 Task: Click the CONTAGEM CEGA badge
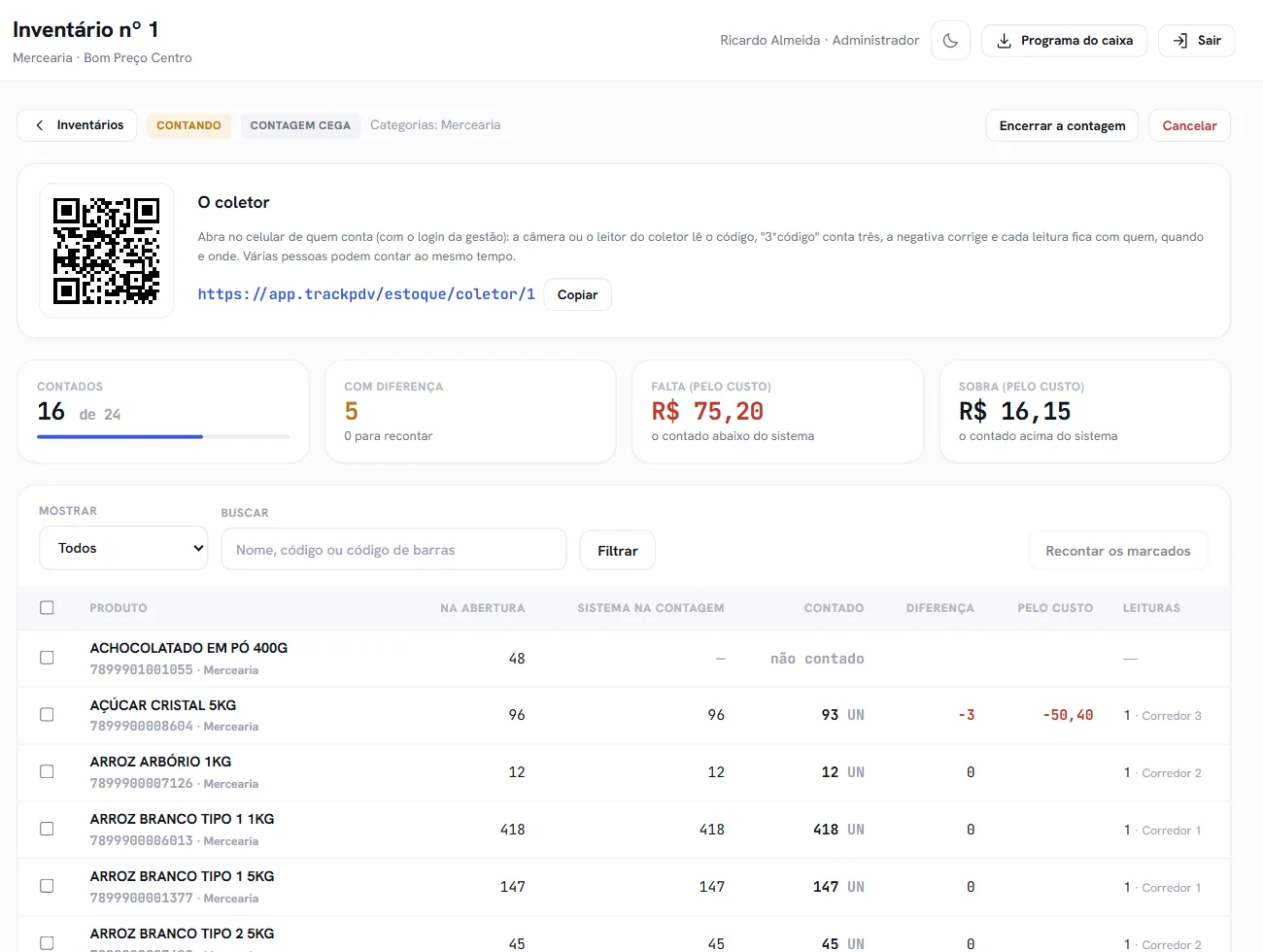(300, 125)
